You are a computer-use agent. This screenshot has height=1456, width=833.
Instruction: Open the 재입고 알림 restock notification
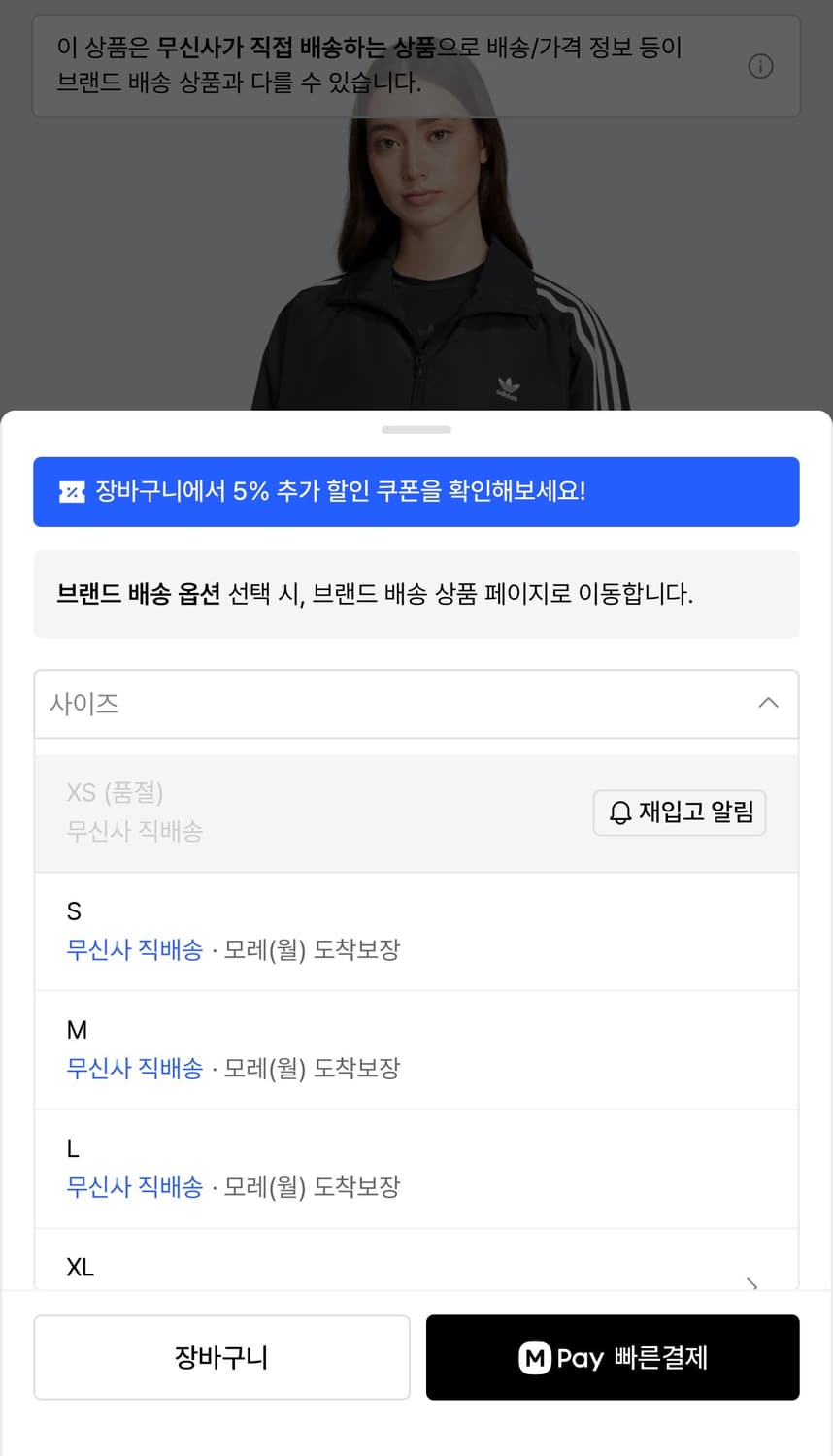click(679, 812)
